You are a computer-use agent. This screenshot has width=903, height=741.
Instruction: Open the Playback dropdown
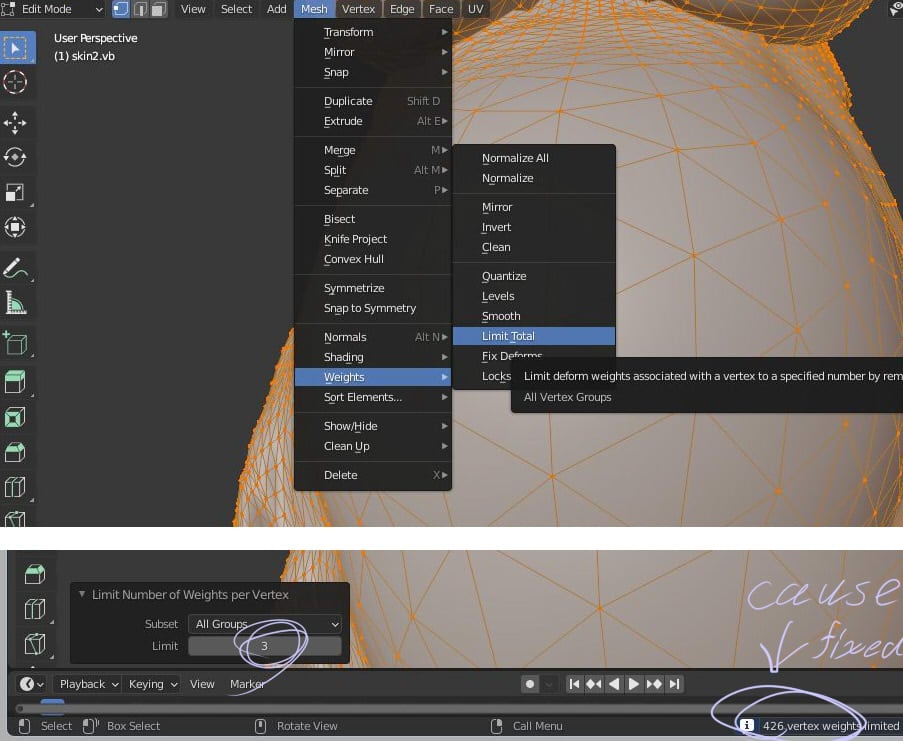[89, 684]
